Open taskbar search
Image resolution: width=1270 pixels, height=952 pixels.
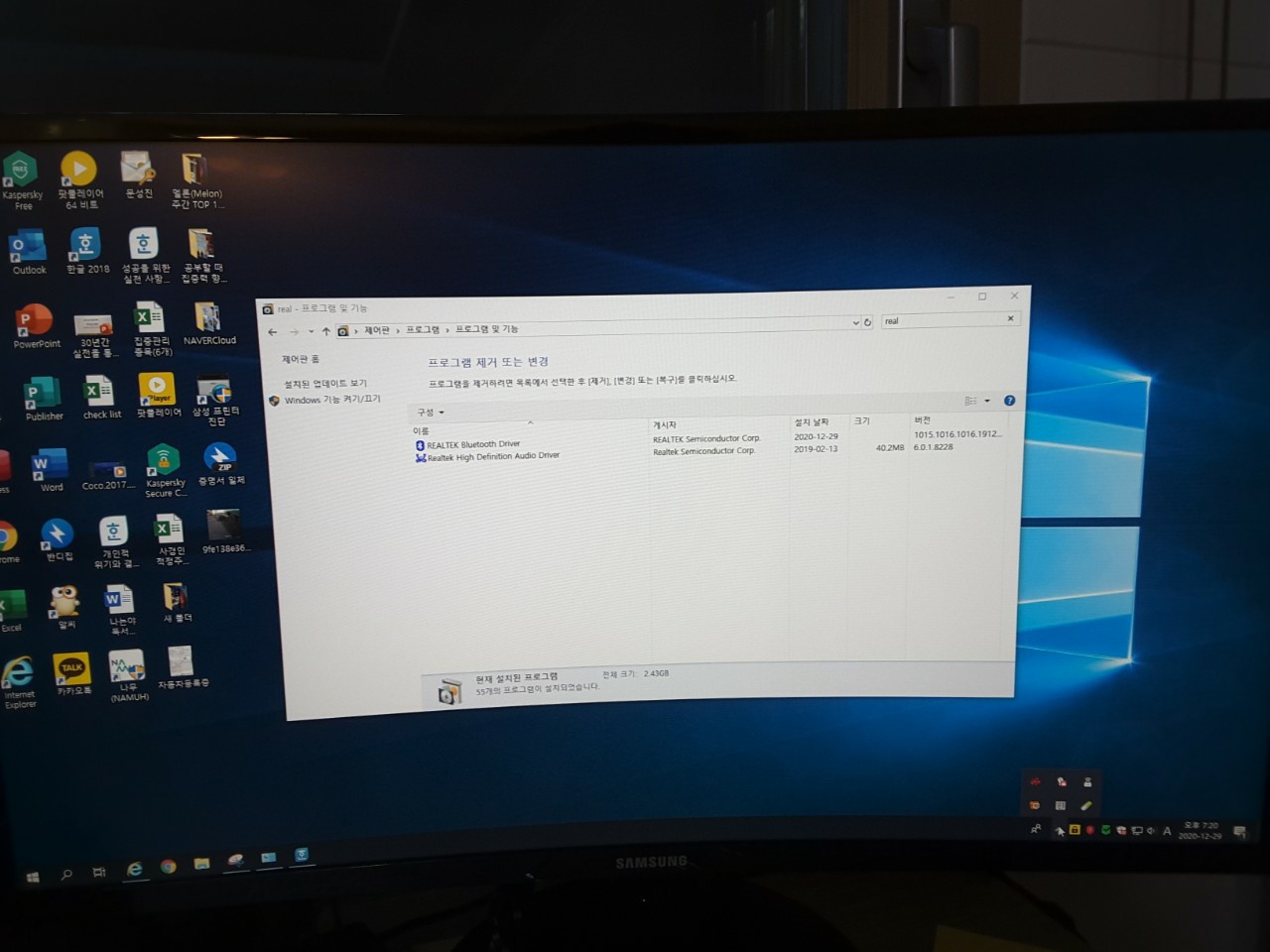pos(66,875)
